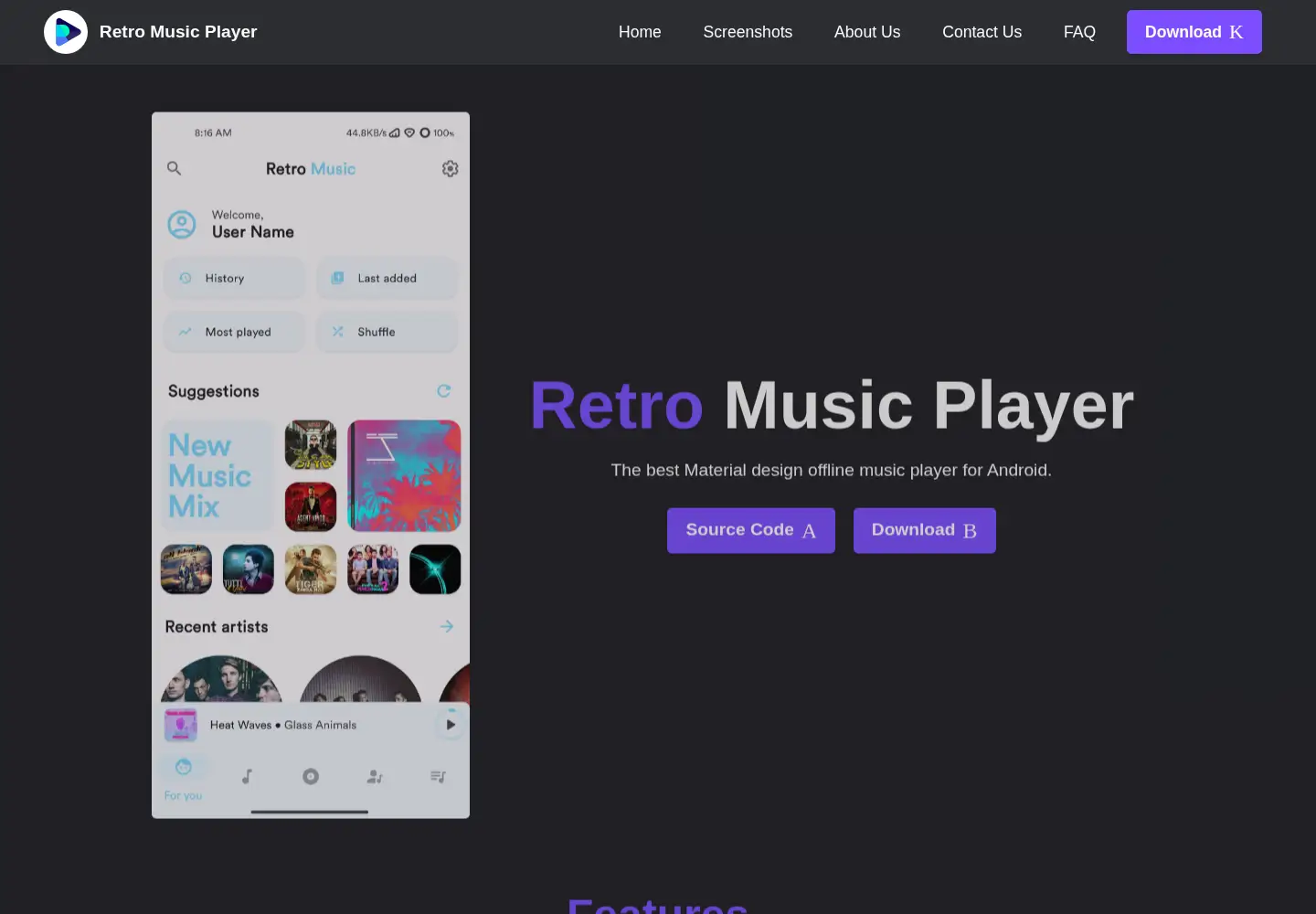This screenshot has height=914, width=1316.
Task: Click the user profile avatar icon
Action: click(x=182, y=224)
